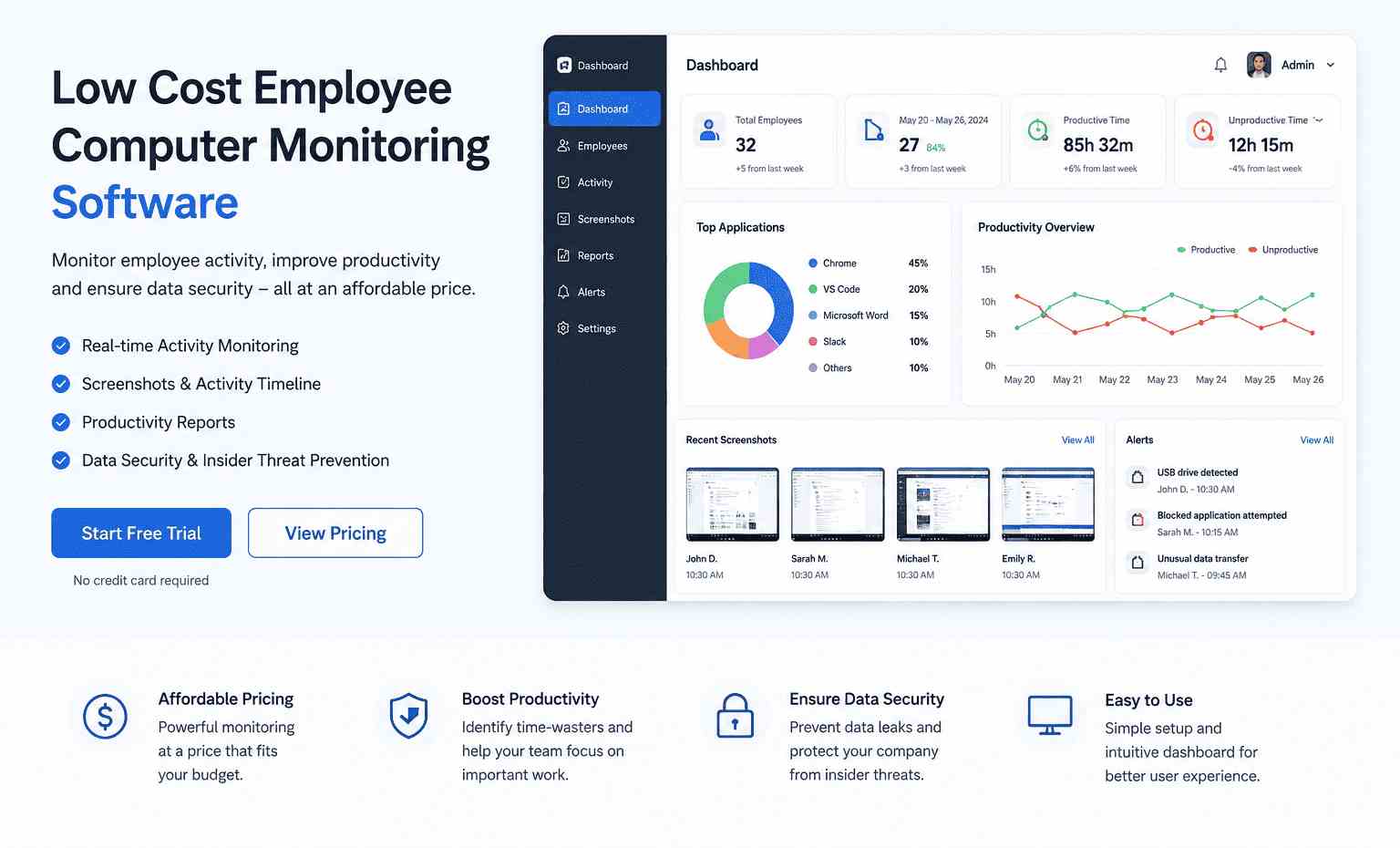1400x848 pixels.
Task: Click "Blocked application attempted" alert text
Action: click(x=1221, y=515)
